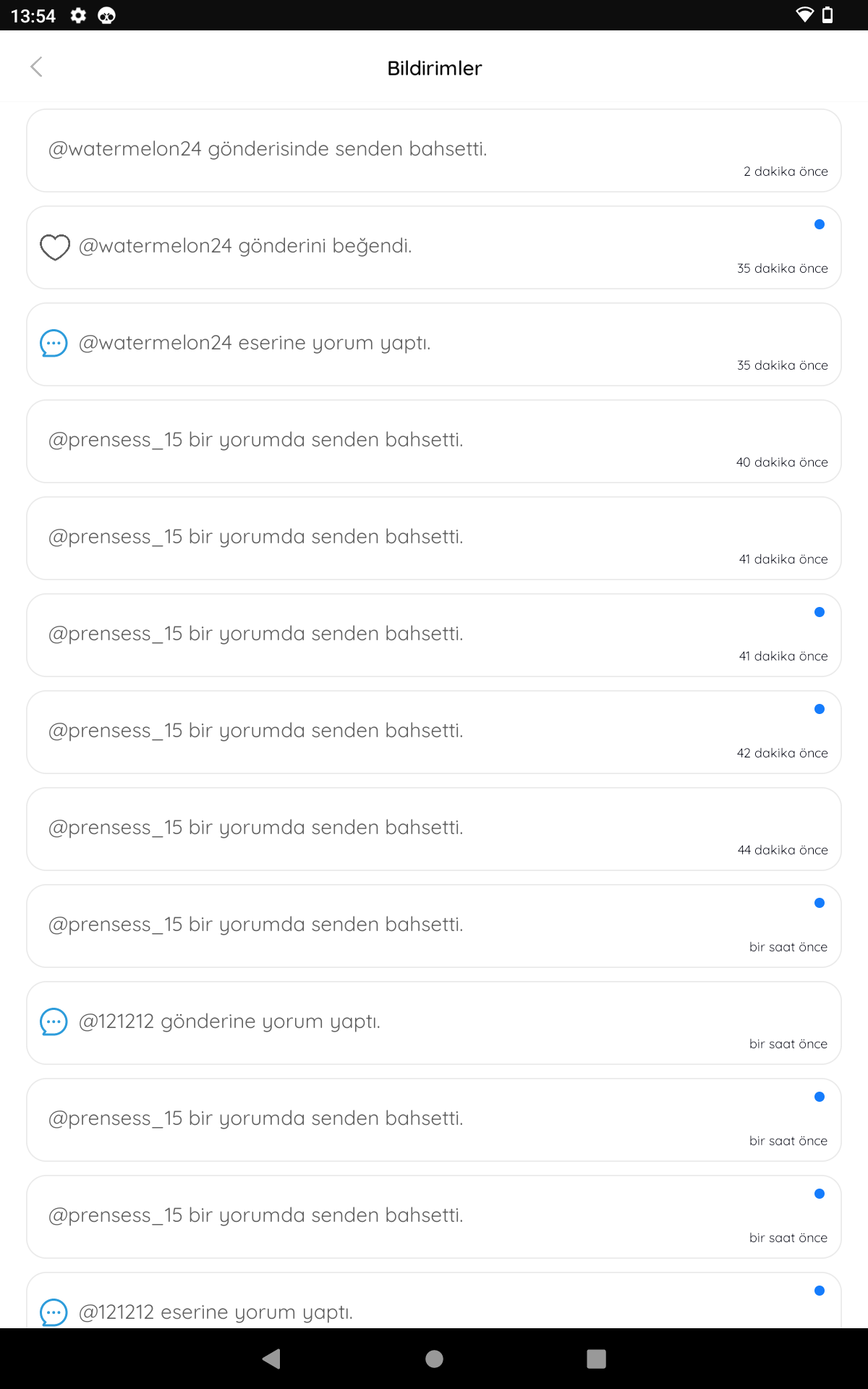Open the watermelon24 eserine yorum yaptı notification

pyautogui.click(x=434, y=344)
